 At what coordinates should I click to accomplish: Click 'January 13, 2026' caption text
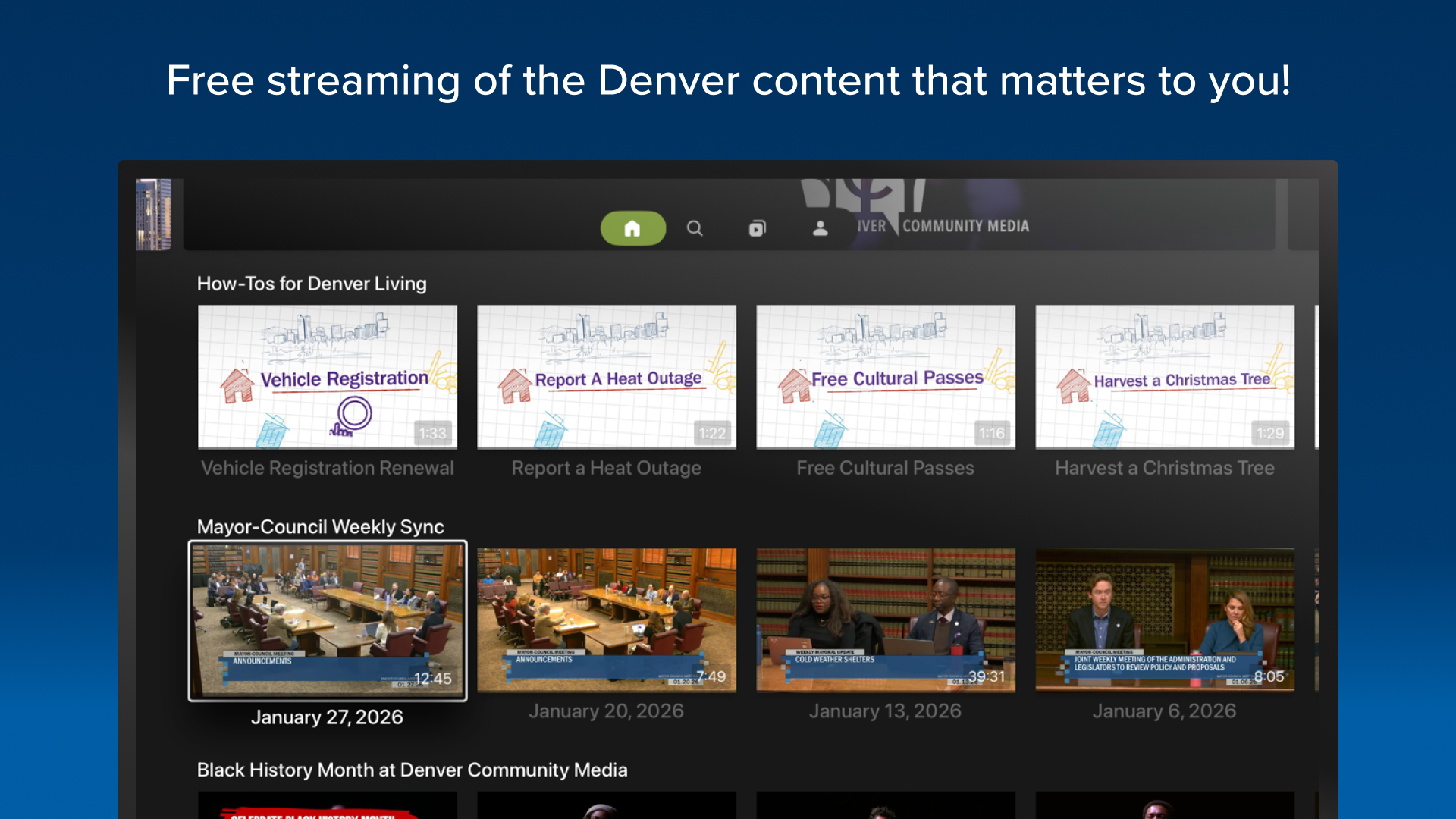click(886, 711)
